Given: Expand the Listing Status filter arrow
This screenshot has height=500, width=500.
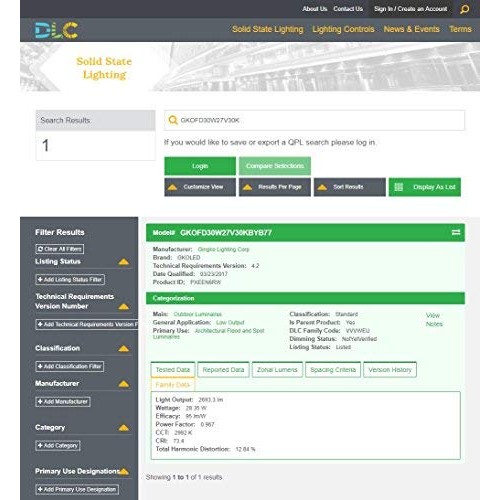Looking at the screenshot, I should [x=124, y=262].
